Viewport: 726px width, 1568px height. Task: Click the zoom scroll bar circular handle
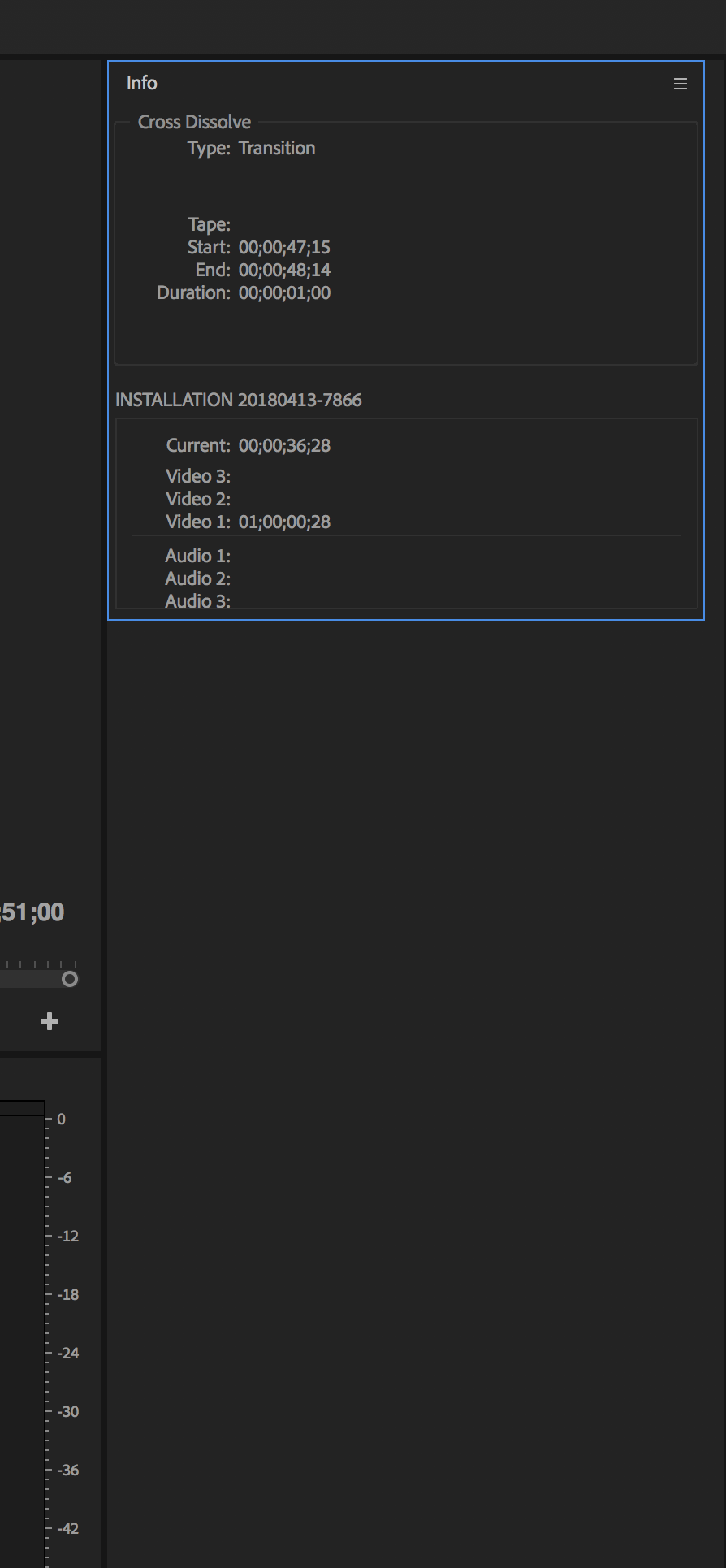(70, 979)
